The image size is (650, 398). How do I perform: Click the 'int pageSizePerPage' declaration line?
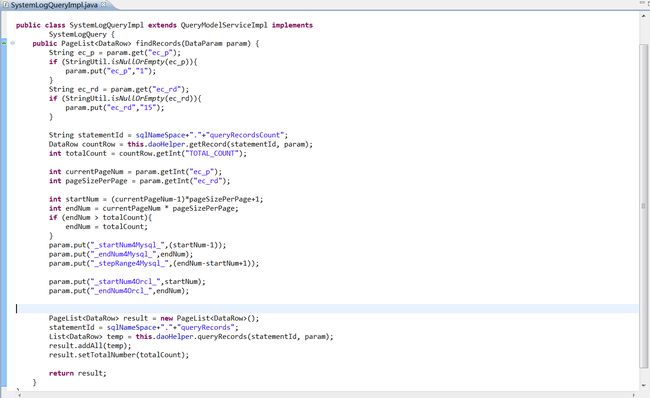[x=139, y=180]
